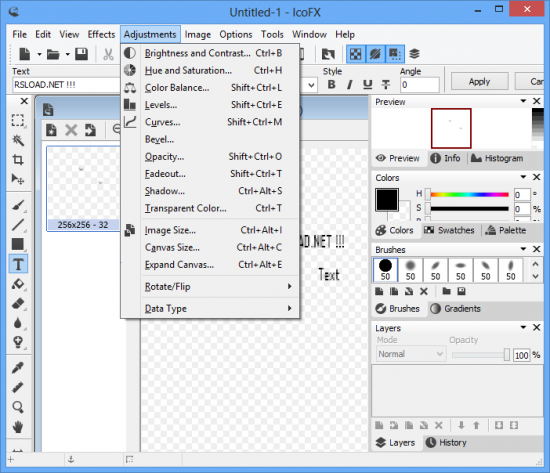550x473 pixels.
Task: Switch to the Palette tab
Action: click(506, 230)
